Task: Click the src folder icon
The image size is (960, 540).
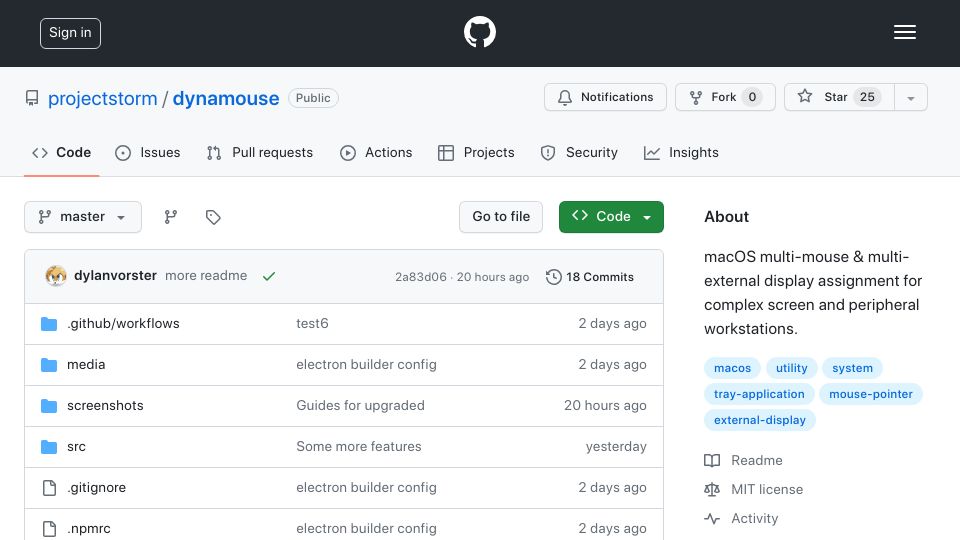Action: [49, 447]
